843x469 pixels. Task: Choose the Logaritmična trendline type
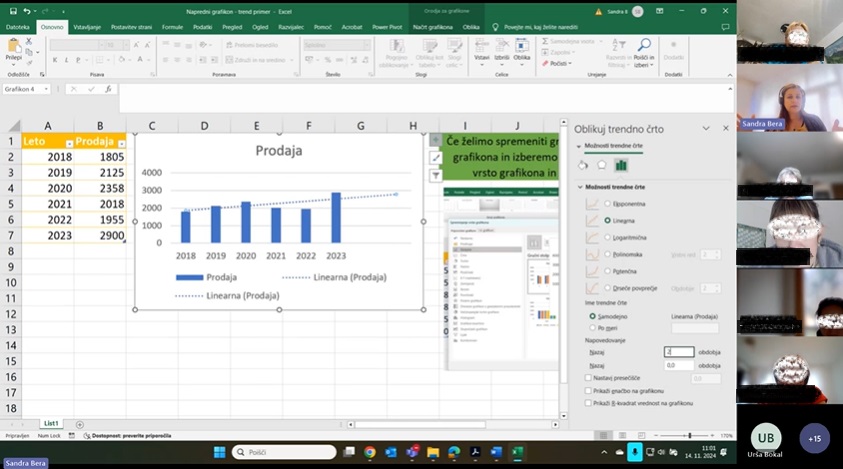point(607,237)
